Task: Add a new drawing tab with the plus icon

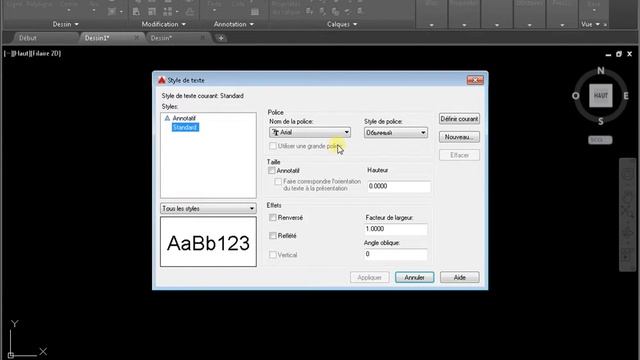Action: point(221,38)
